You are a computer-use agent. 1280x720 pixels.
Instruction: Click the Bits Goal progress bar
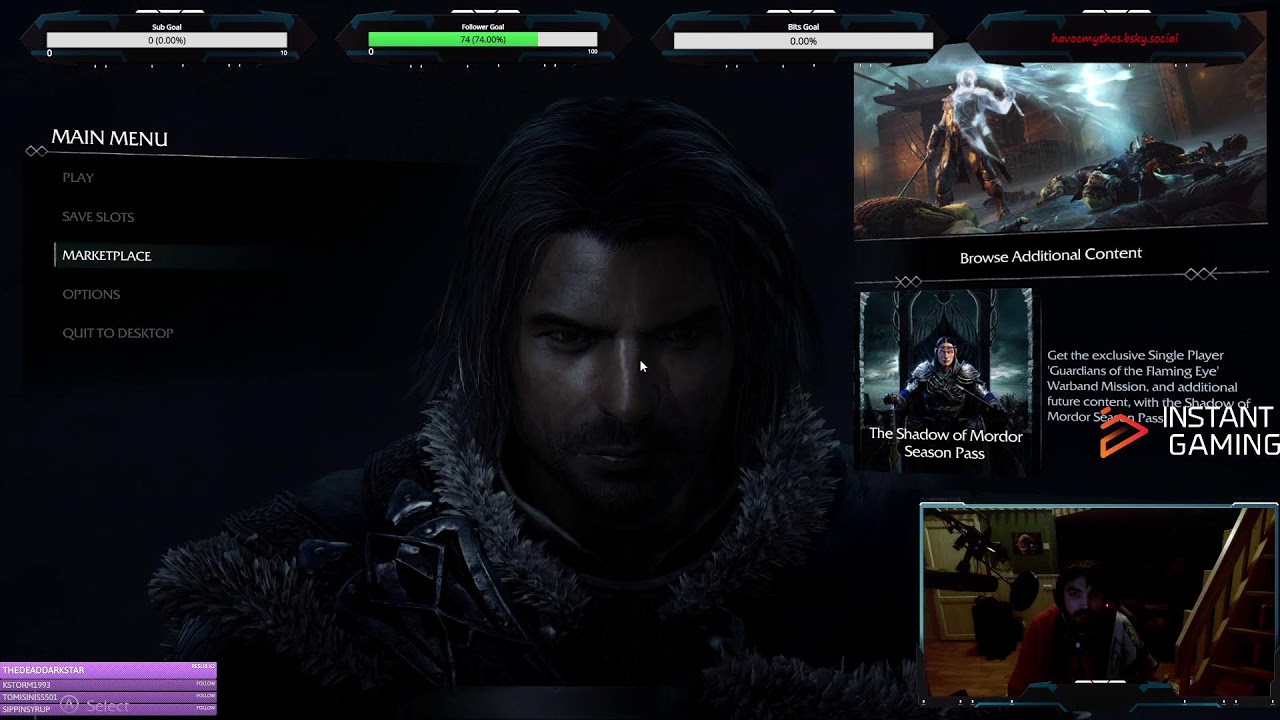[803, 41]
